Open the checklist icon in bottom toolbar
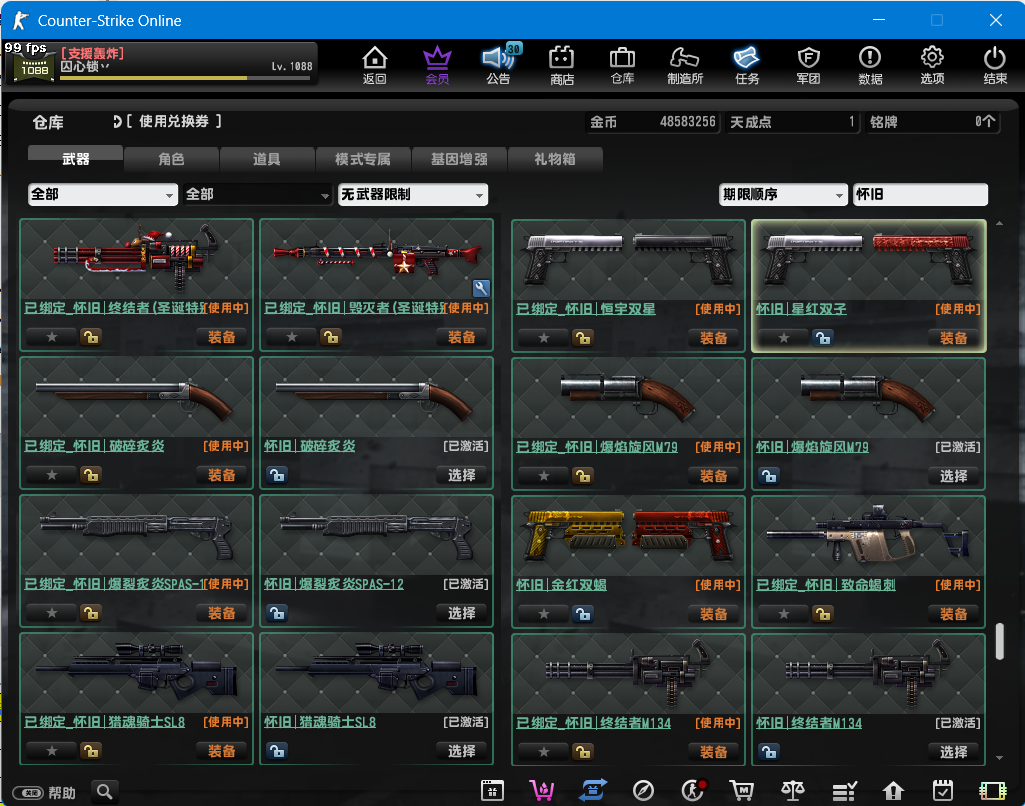The image size is (1025, 806). click(x=844, y=791)
